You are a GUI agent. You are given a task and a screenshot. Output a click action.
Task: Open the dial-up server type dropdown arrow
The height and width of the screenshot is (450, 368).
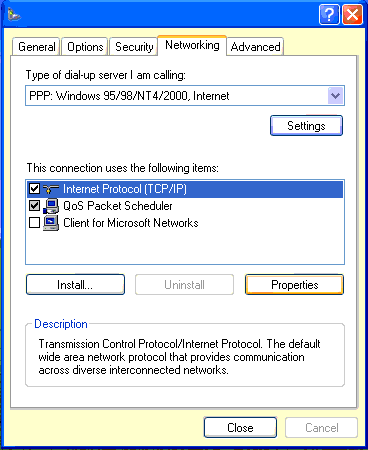pos(335,96)
